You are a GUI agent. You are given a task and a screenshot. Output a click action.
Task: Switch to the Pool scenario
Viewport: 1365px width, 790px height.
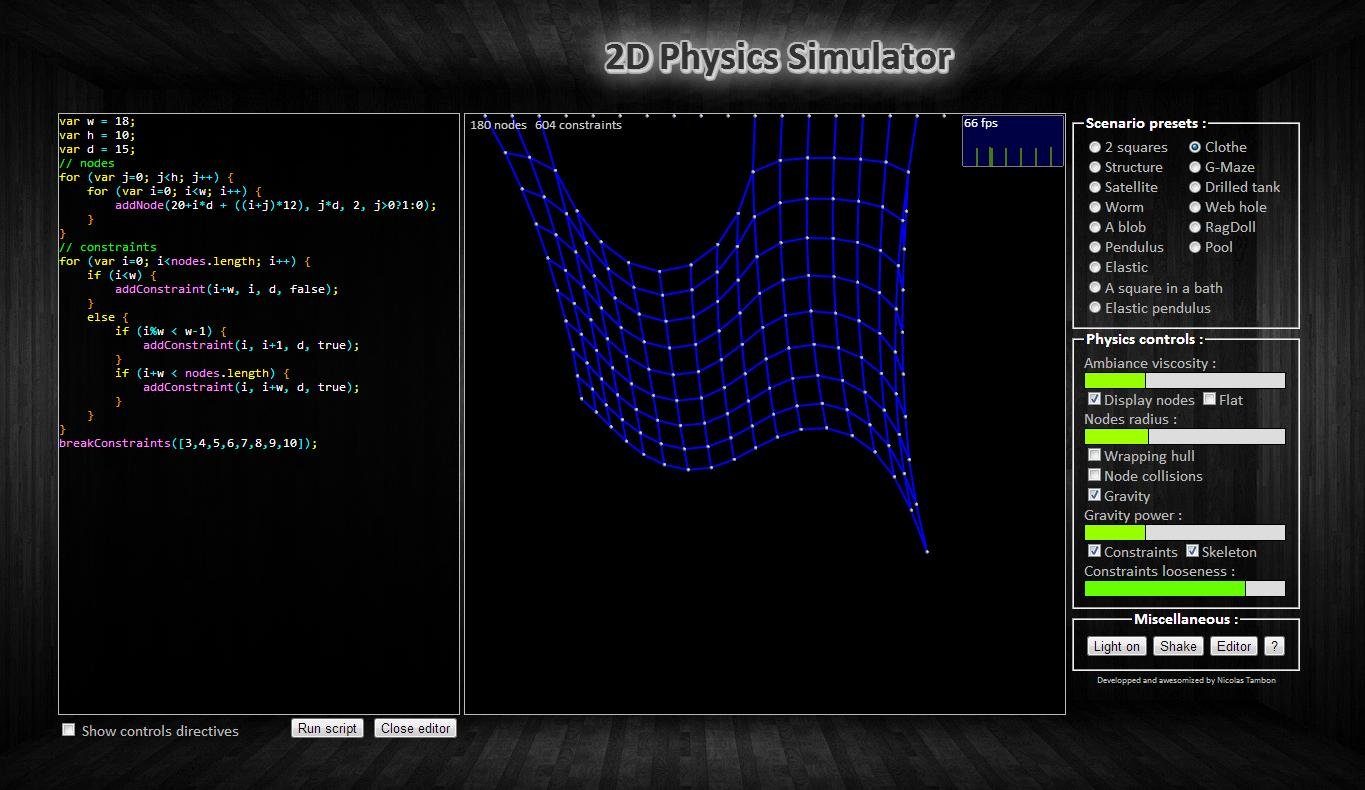1195,247
